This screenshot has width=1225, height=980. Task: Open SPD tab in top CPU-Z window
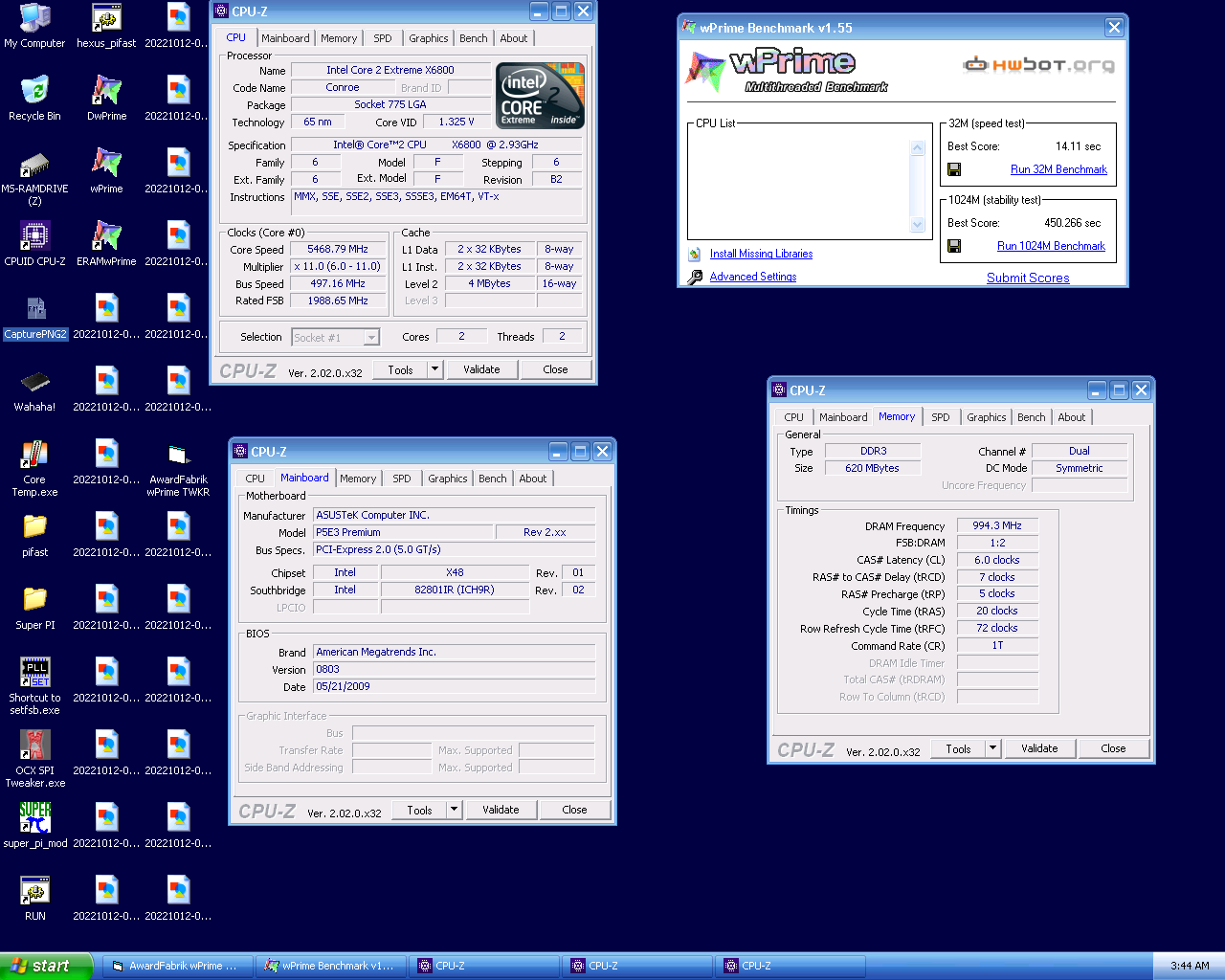(x=383, y=38)
